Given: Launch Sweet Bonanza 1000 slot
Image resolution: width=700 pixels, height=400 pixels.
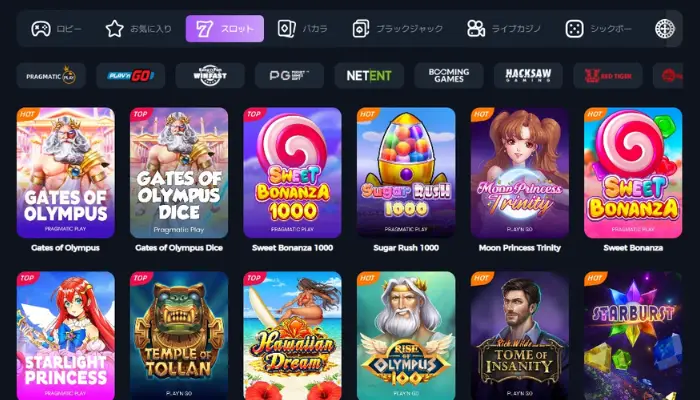Looking at the screenshot, I should 292,173.
